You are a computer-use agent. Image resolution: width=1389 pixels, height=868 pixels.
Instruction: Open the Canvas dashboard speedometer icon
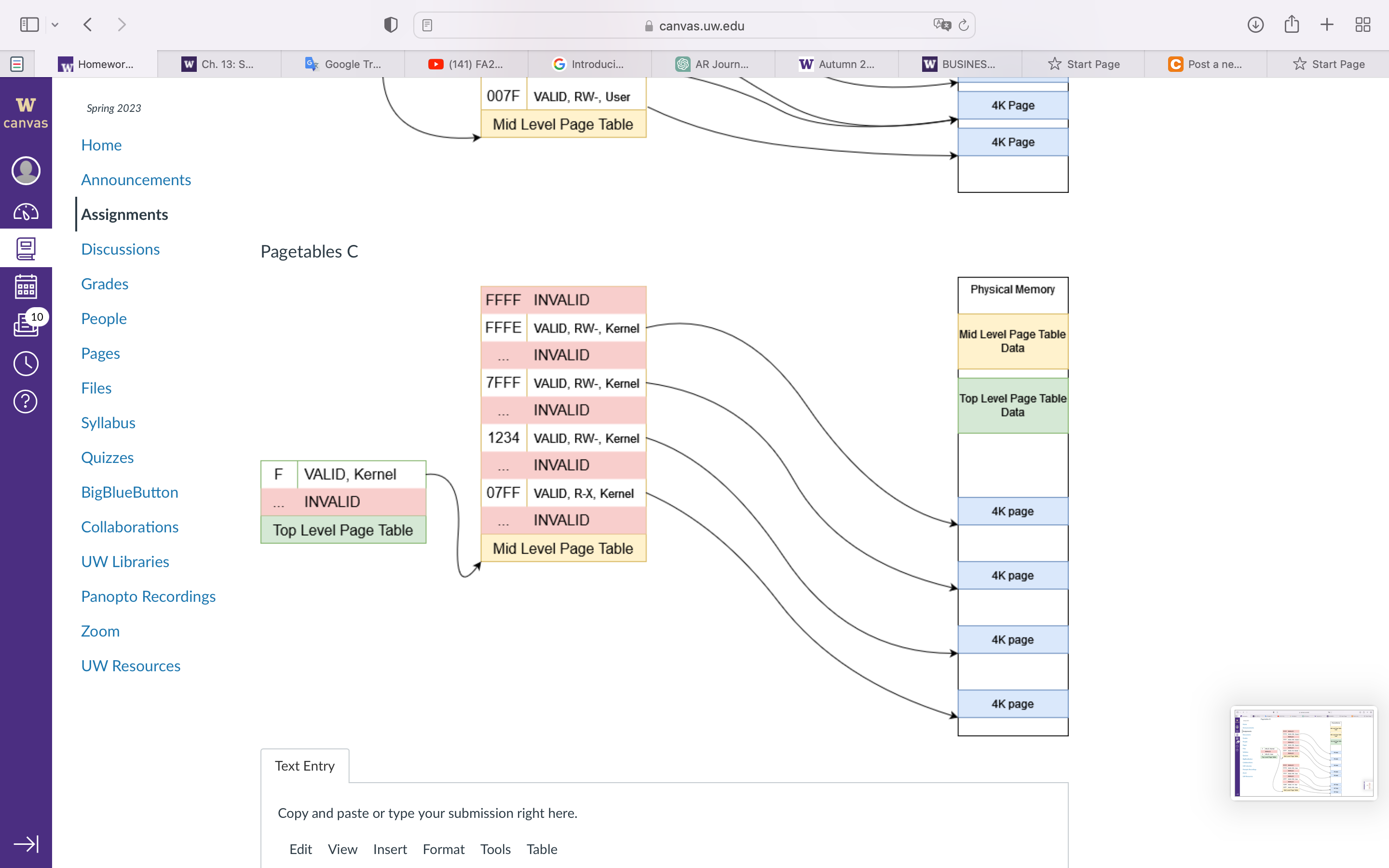point(26,211)
